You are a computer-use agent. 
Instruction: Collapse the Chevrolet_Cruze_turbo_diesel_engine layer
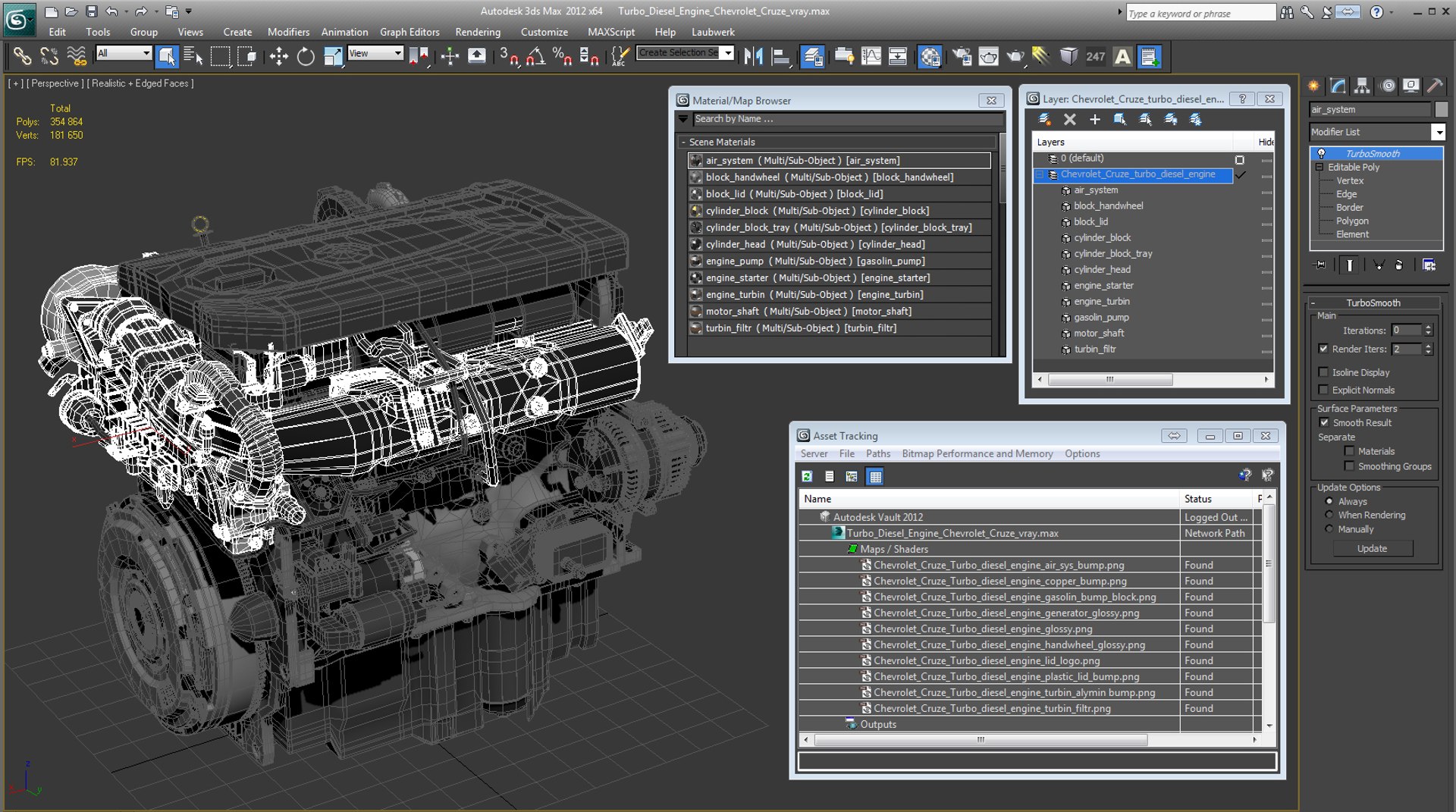click(1040, 174)
